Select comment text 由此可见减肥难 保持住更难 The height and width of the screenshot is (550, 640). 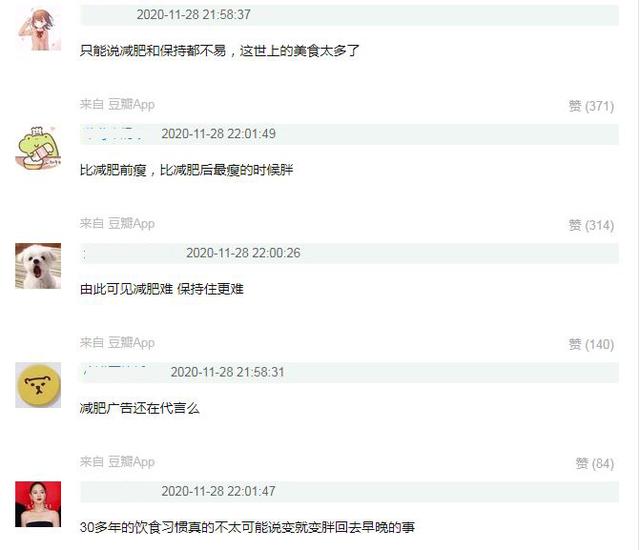[x=162, y=289]
